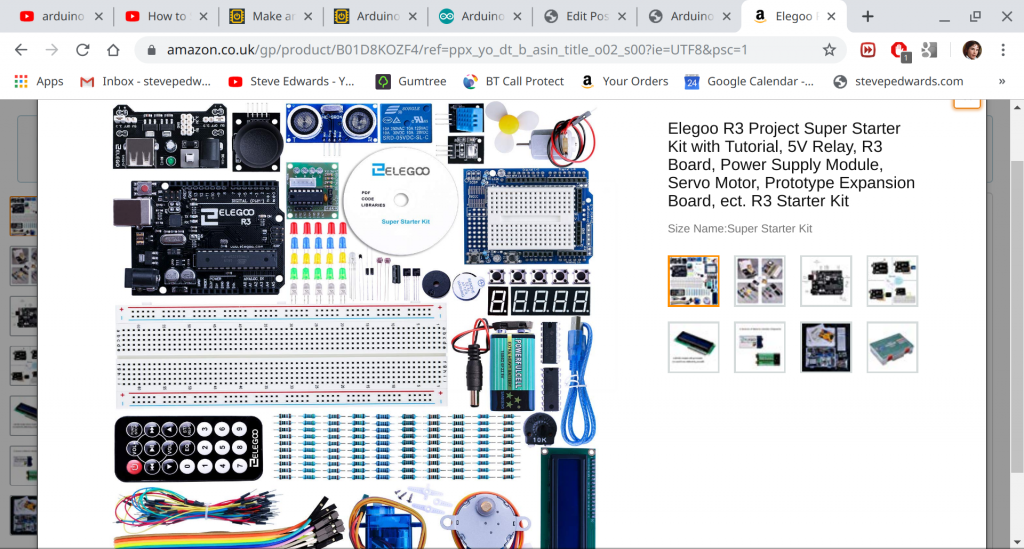Click the address bar URL field
This screenshot has height=549, width=1024.
tap(480, 50)
